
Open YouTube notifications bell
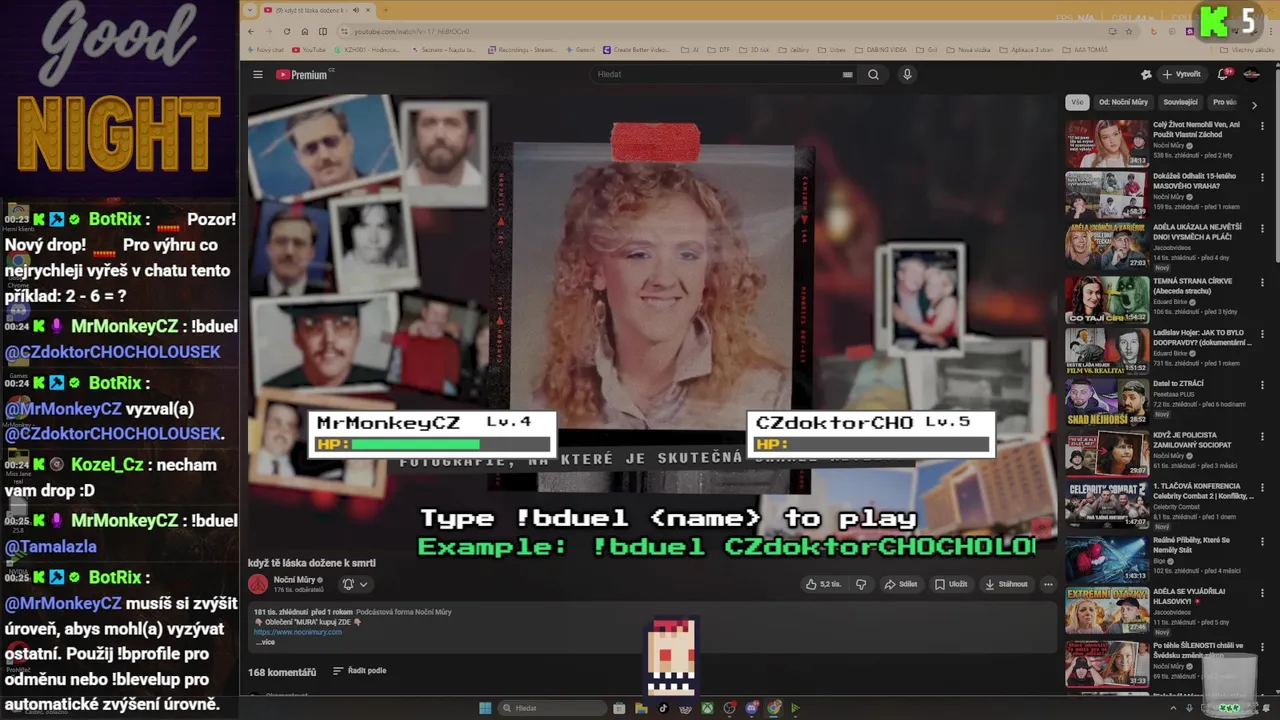(x=1224, y=75)
